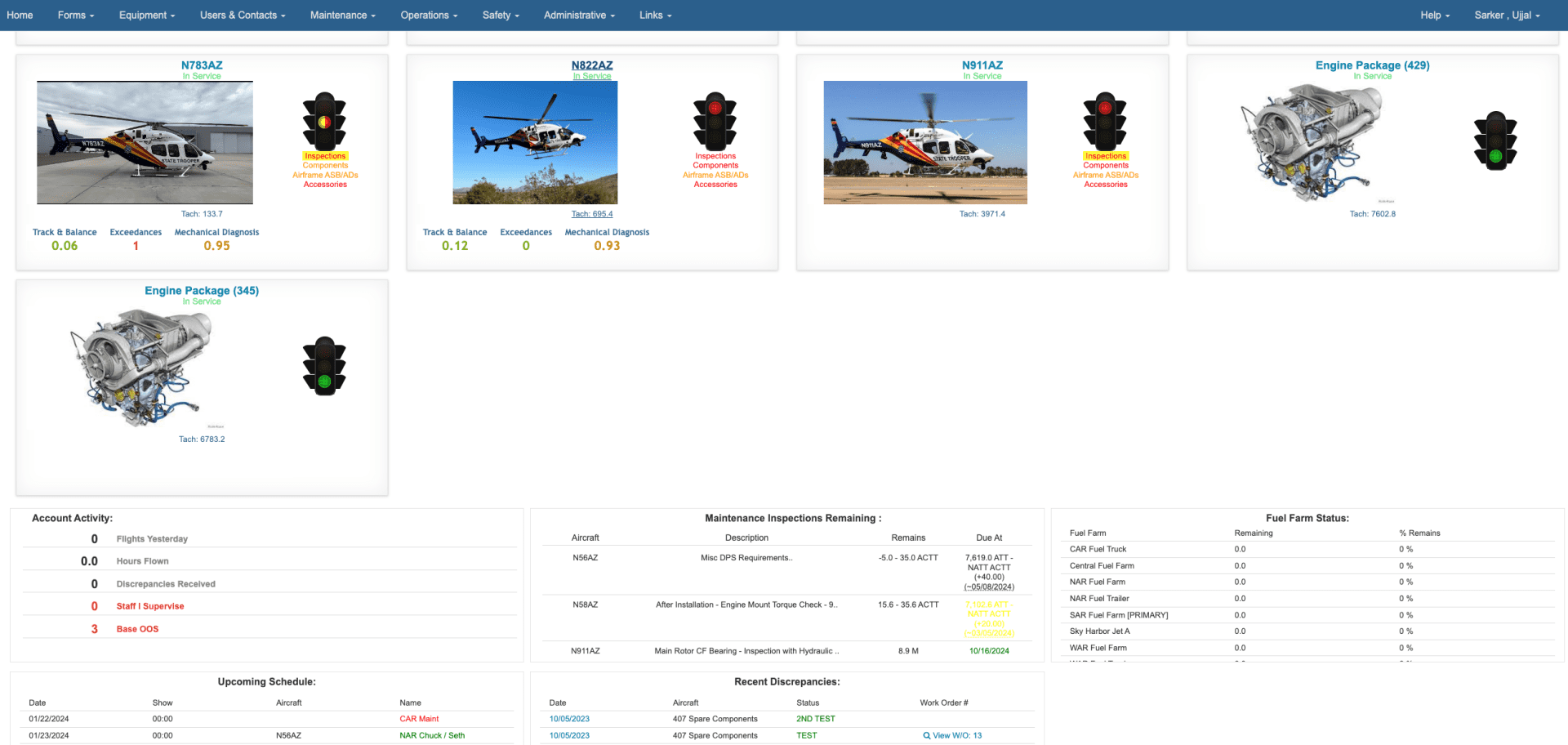Open the Tach: 695.4 link for N822AZ
This screenshot has width=1568, height=745.
592,213
